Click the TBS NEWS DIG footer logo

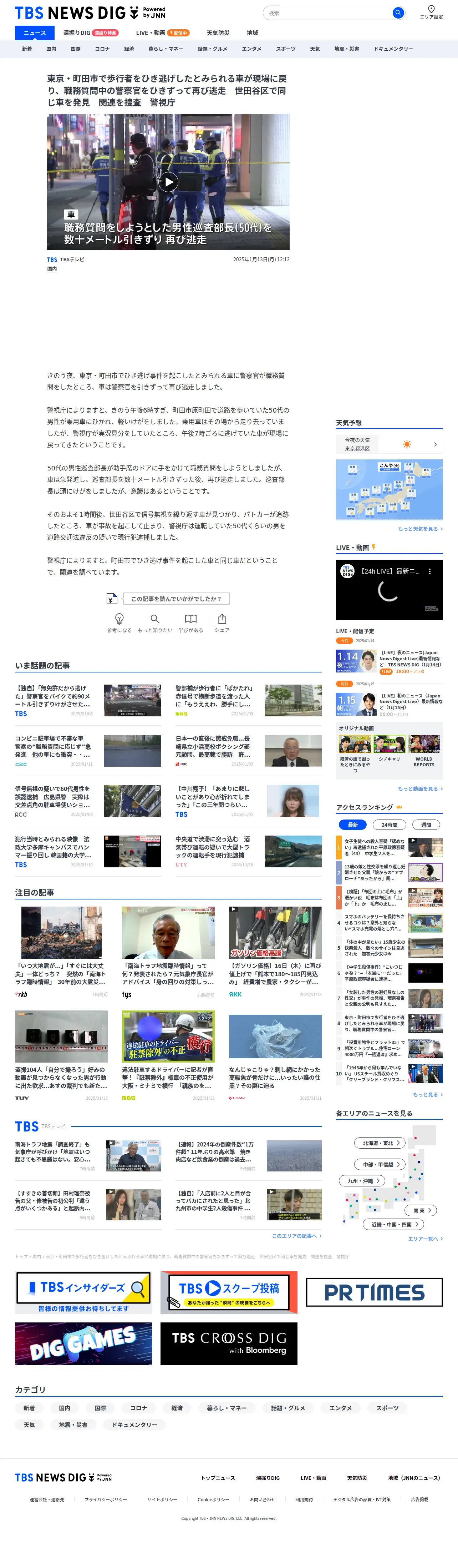pos(63,1477)
